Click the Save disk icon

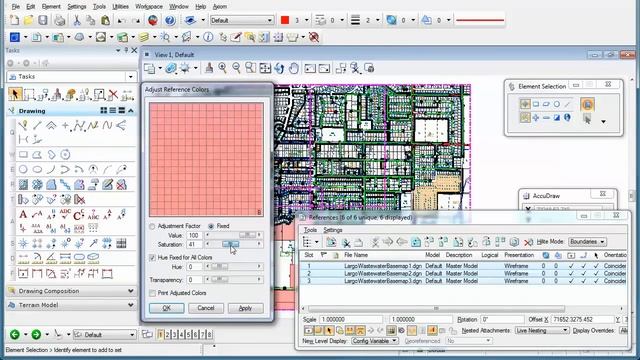point(42,20)
